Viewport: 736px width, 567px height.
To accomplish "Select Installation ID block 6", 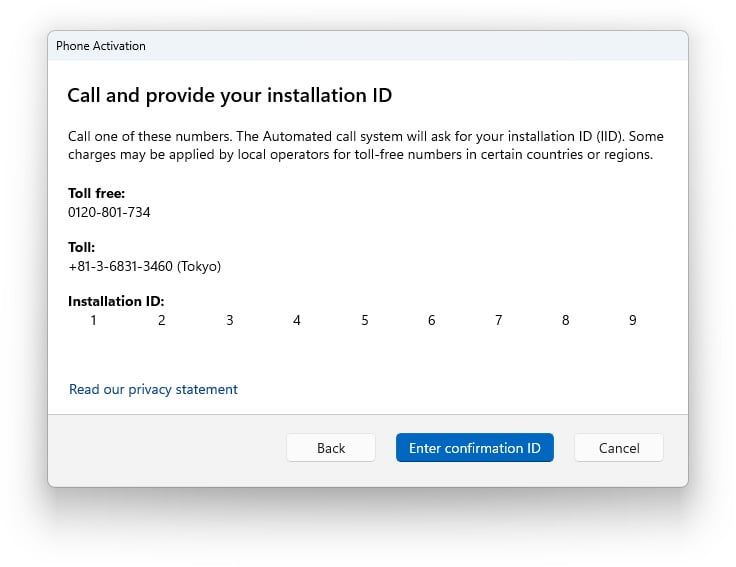I will coord(432,321).
